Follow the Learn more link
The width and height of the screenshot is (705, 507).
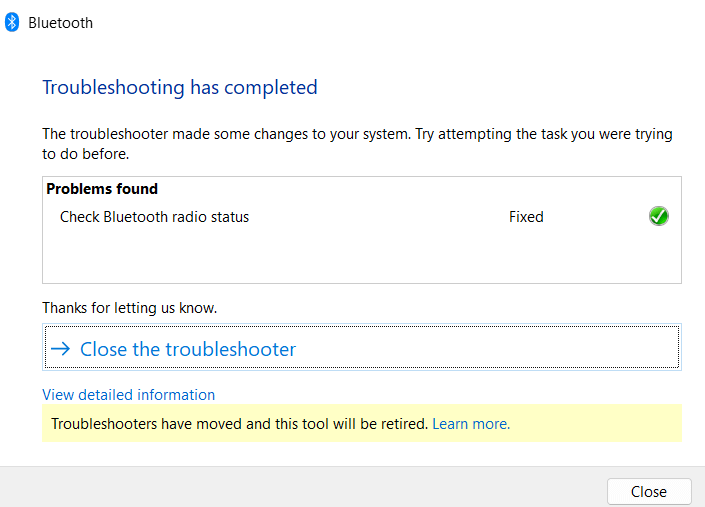pos(471,424)
